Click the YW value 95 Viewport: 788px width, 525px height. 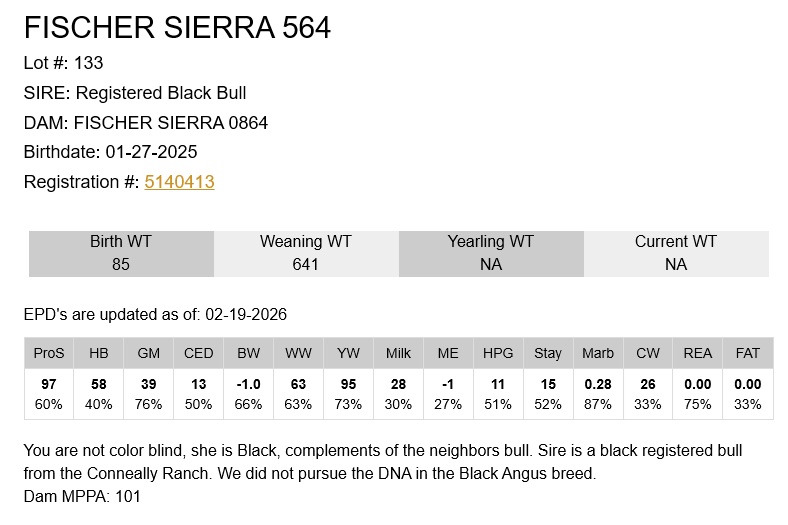pyautogui.click(x=348, y=385)
